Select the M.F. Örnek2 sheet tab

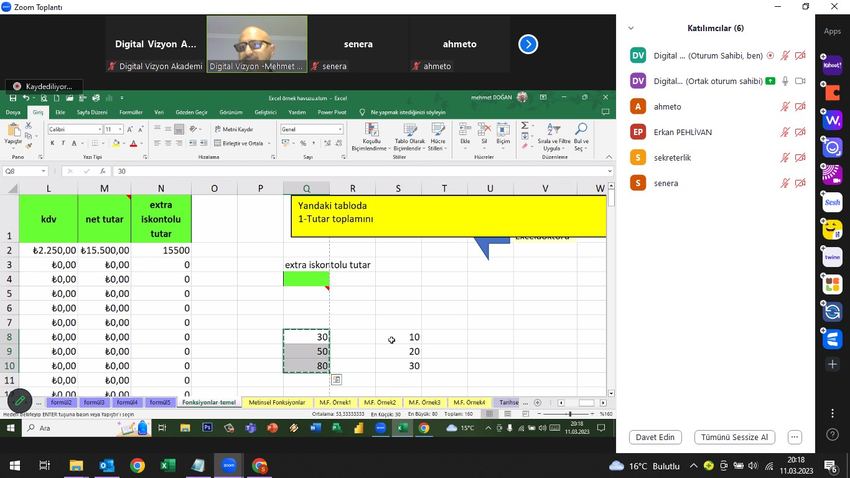point(379,403)
